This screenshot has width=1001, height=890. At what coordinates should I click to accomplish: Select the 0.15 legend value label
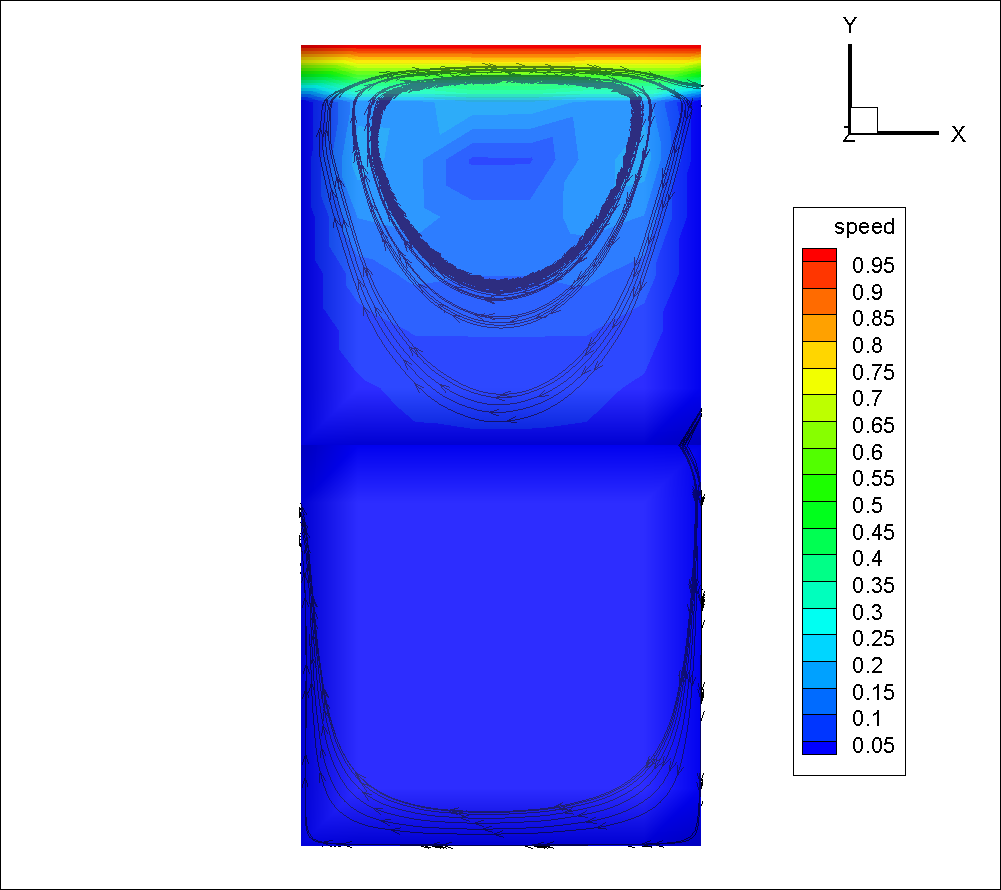873,691
